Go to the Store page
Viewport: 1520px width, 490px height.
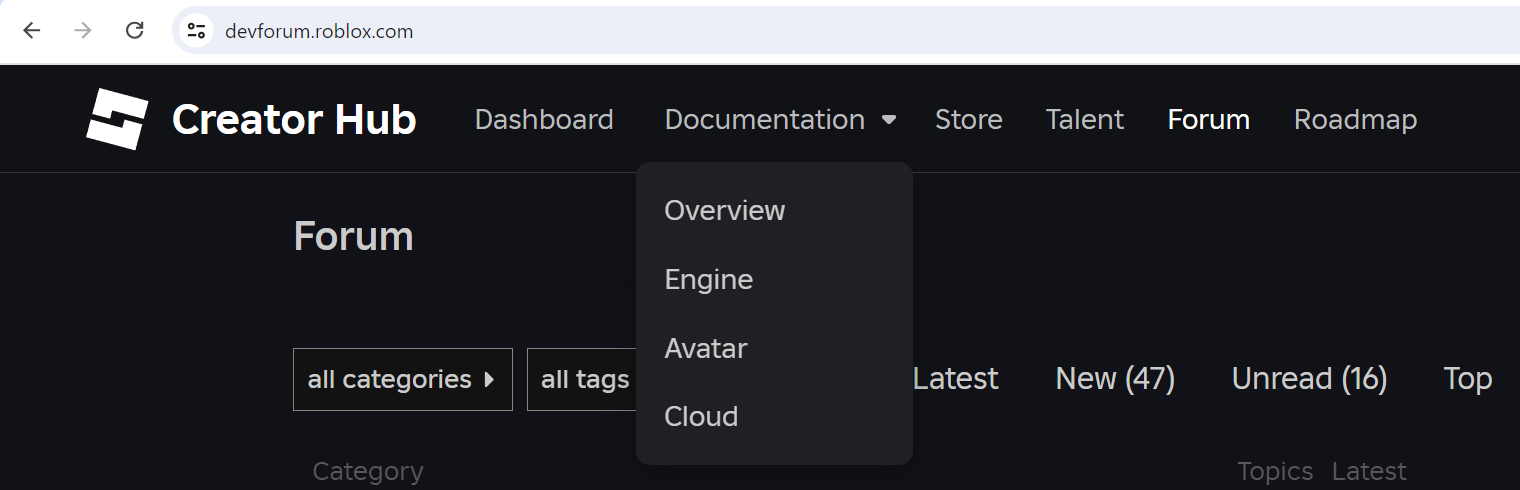[968, 120]
